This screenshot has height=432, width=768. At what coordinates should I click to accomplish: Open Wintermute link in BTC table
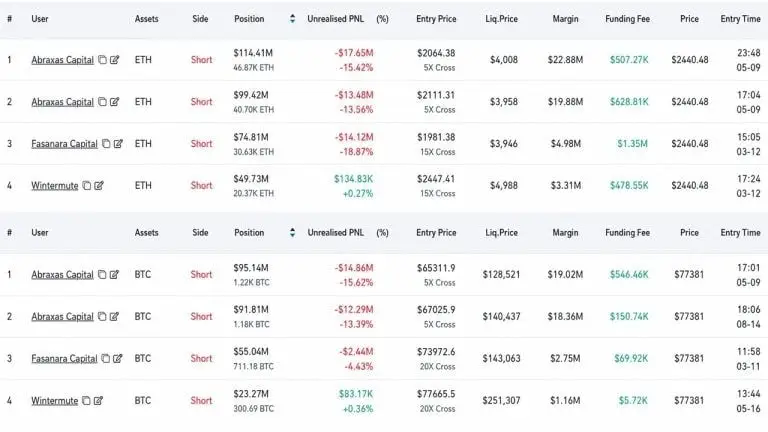coord(54,401)
